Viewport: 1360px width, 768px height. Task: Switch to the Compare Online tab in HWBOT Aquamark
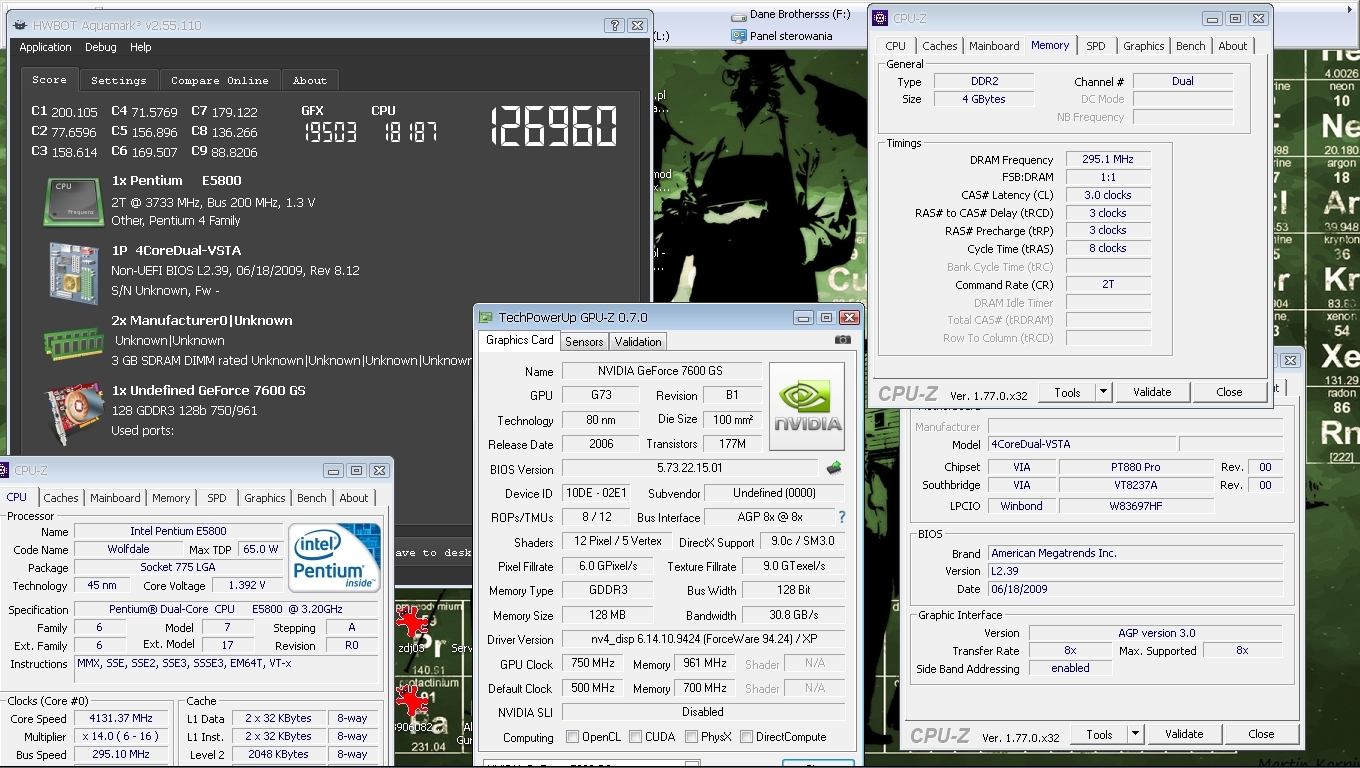pyautogui.click(x=220, y=80)
